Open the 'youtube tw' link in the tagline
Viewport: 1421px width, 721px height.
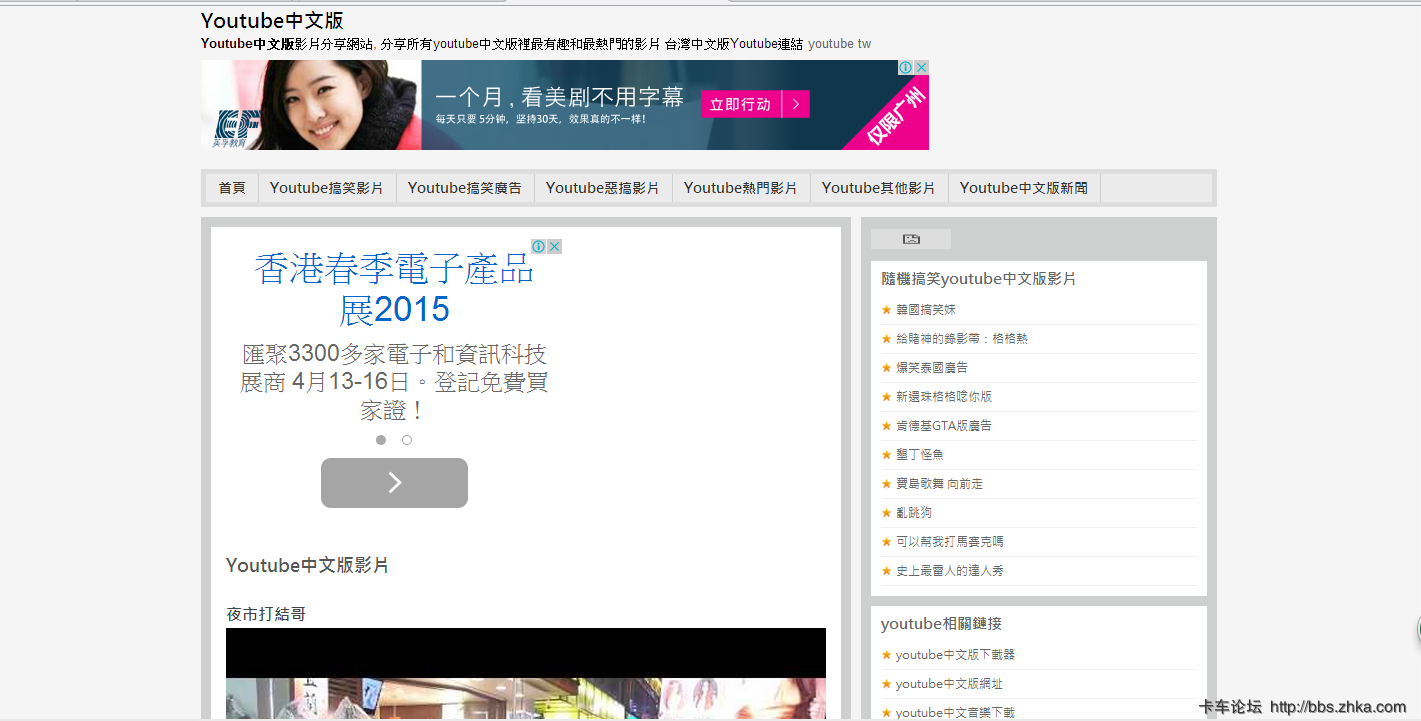839,44
